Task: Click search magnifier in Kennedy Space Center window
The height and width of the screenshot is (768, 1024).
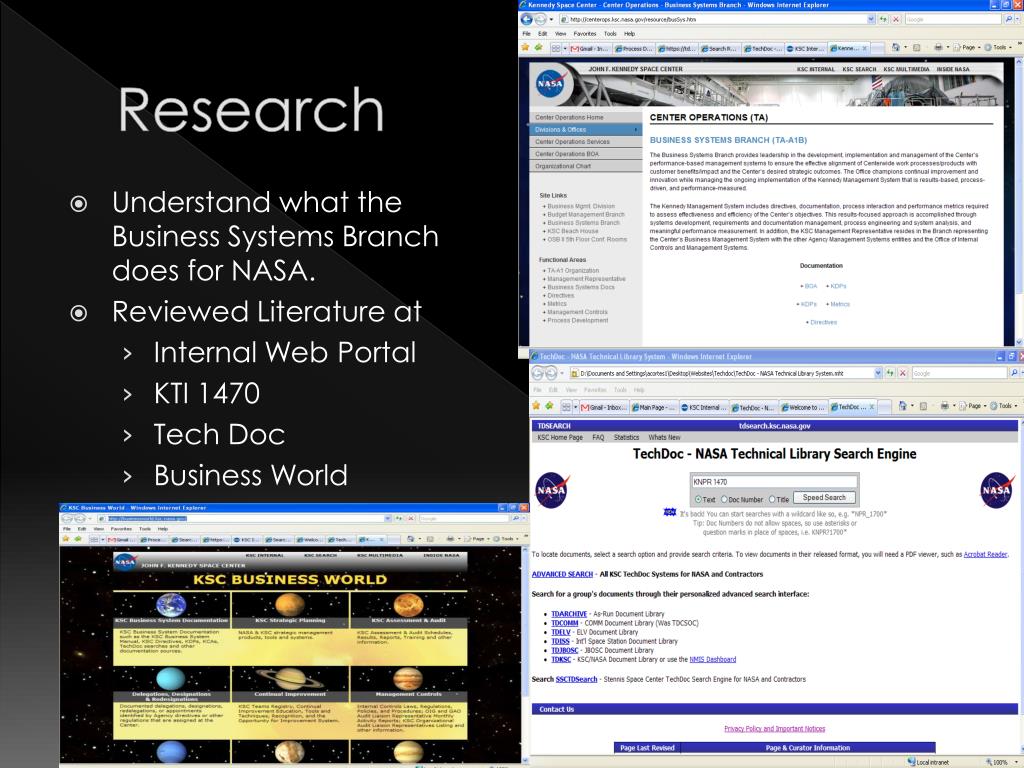Action: (1008, 20)
